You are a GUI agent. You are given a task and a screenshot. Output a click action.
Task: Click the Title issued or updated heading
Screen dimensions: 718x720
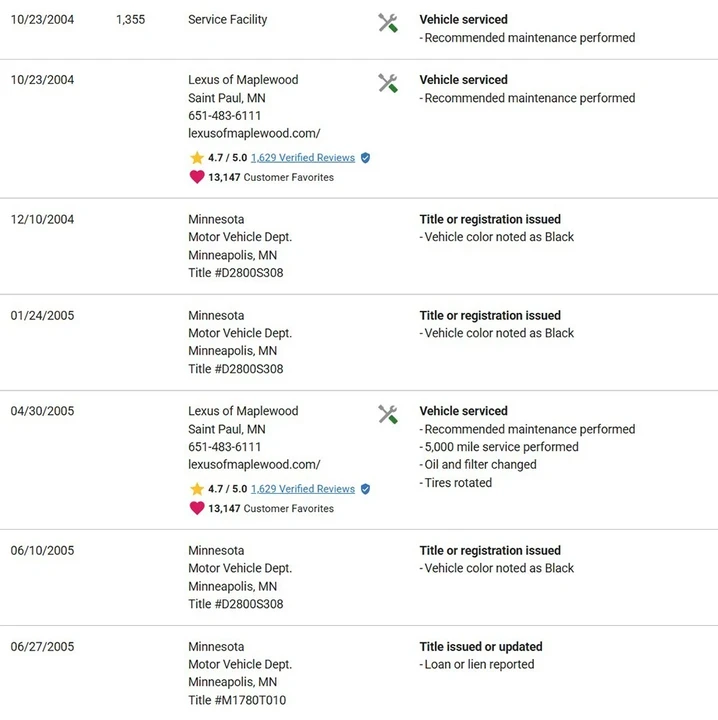tap(481, 647)
